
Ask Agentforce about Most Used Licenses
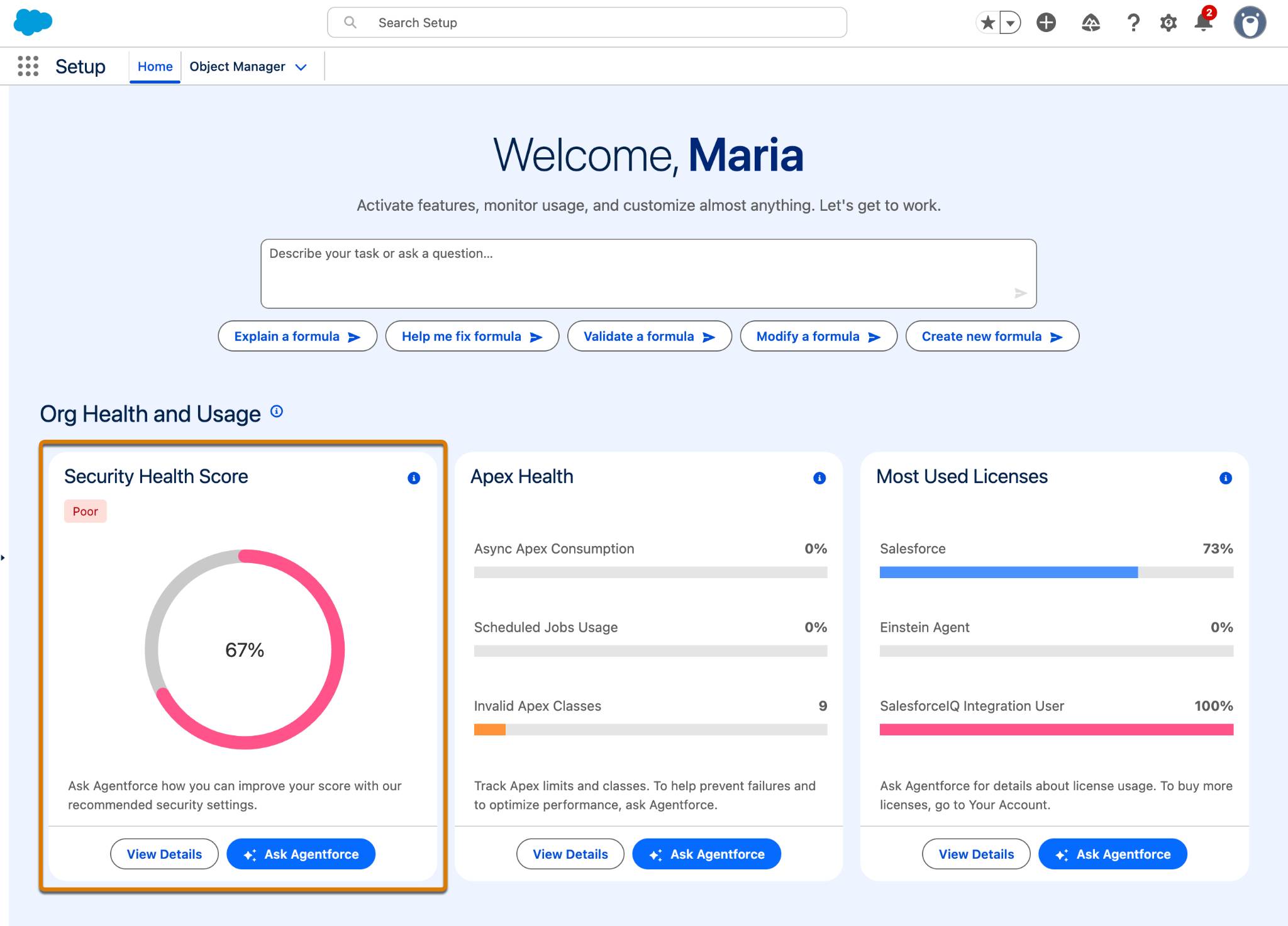point(1113,854)
